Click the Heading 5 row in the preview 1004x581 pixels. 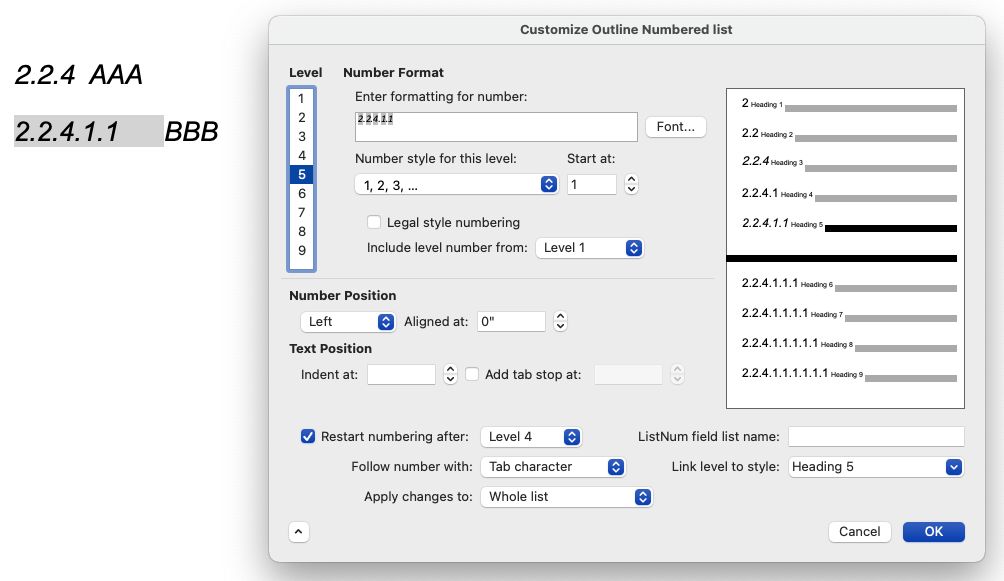(849, 224)
